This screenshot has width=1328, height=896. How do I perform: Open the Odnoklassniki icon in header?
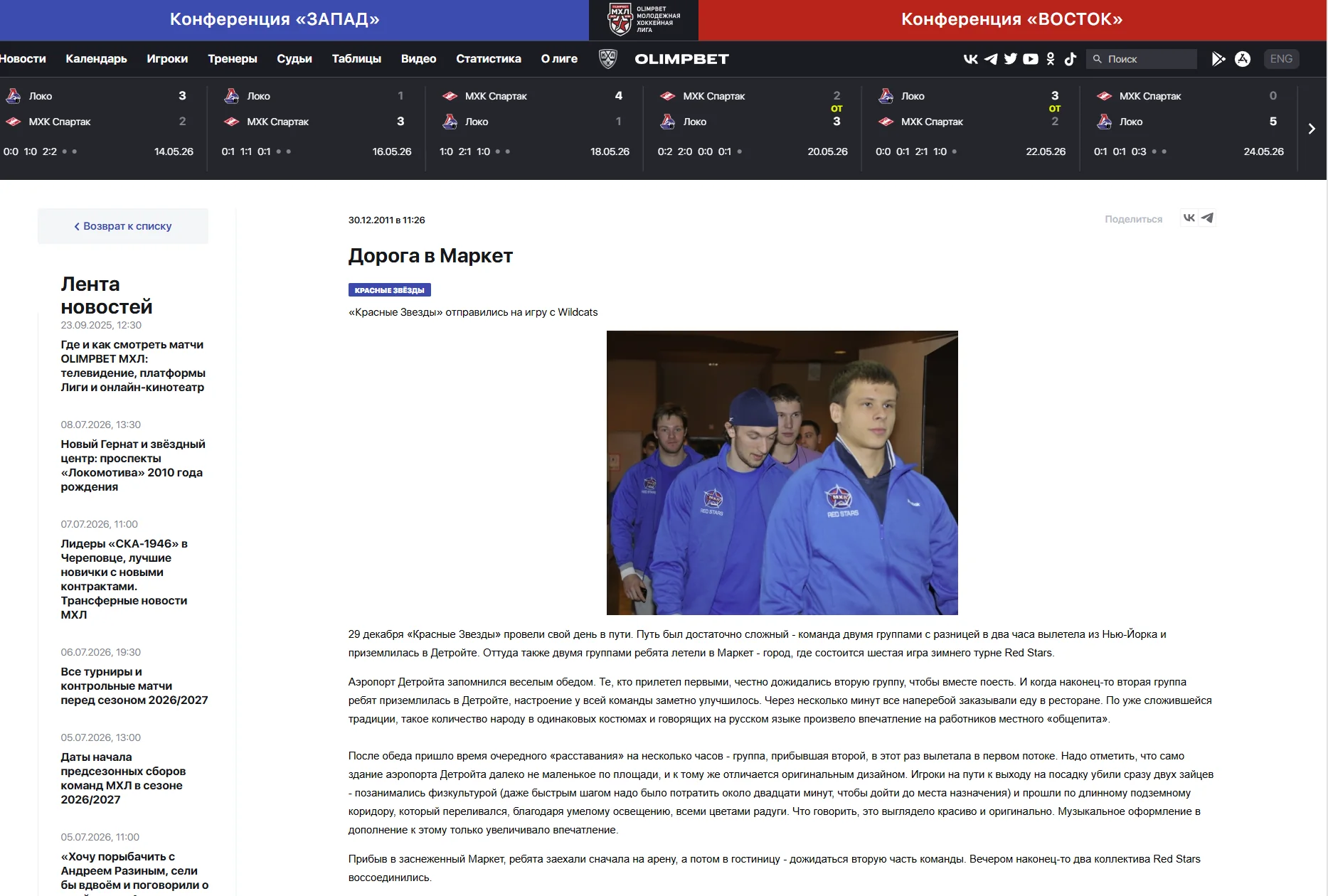(1051, 59)
